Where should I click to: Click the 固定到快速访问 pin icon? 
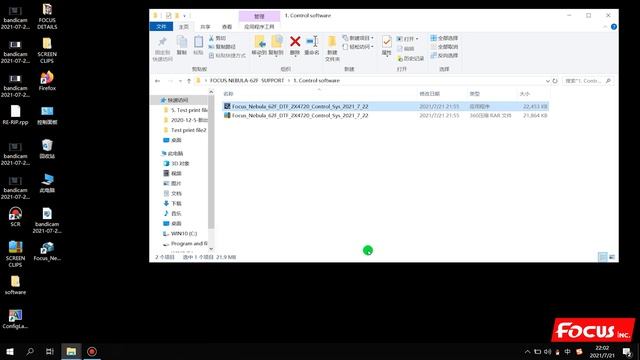(x=162, y=42)
